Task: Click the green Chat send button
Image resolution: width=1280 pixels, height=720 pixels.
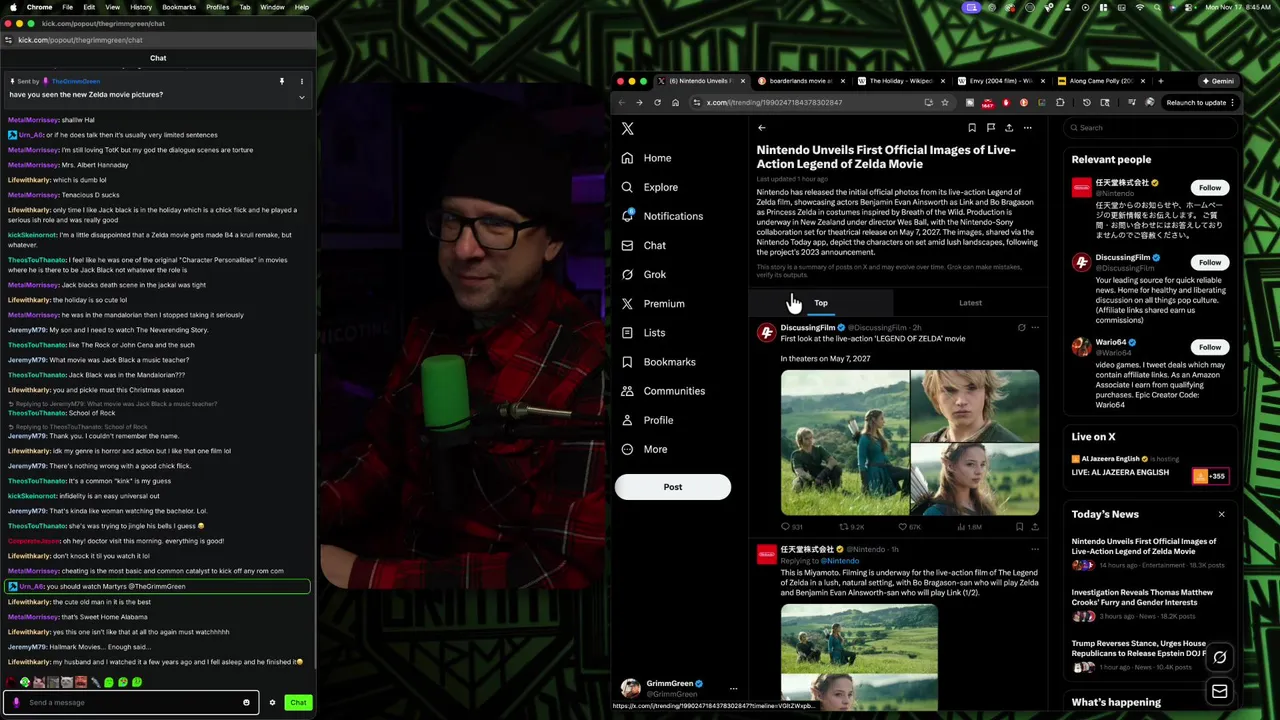Action: [x=298, y=702]
